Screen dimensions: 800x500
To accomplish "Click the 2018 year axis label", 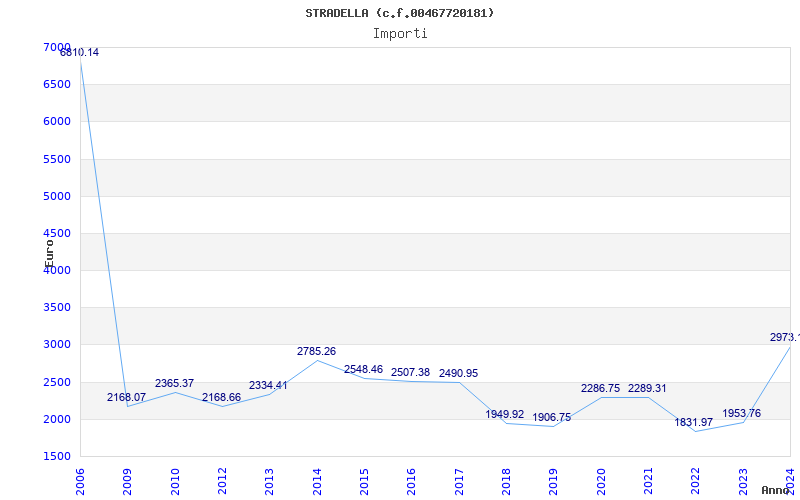I will pyautogui.click(x=506, y=482).
